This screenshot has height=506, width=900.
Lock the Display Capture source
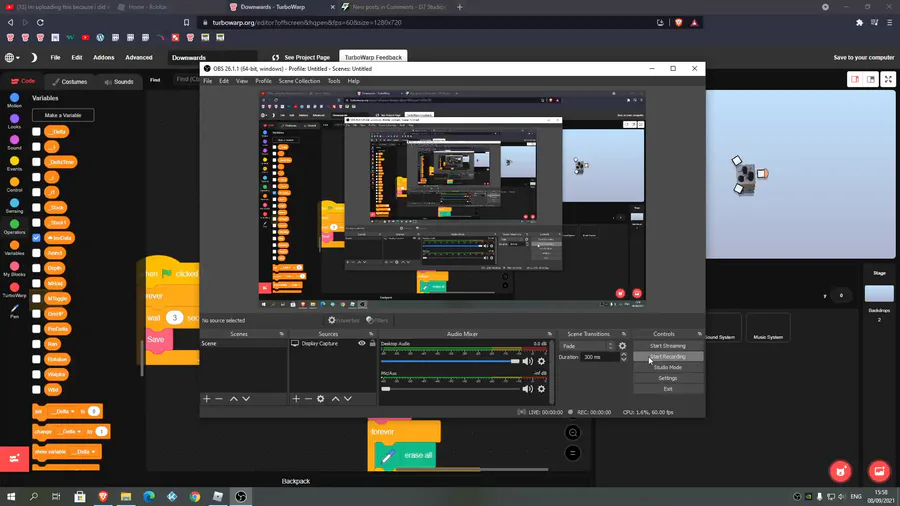click(x=373, y=343)
